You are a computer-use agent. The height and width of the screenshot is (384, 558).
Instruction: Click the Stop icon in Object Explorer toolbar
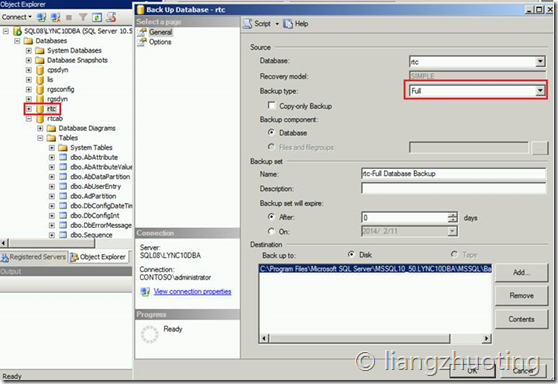tap(69, 17)
